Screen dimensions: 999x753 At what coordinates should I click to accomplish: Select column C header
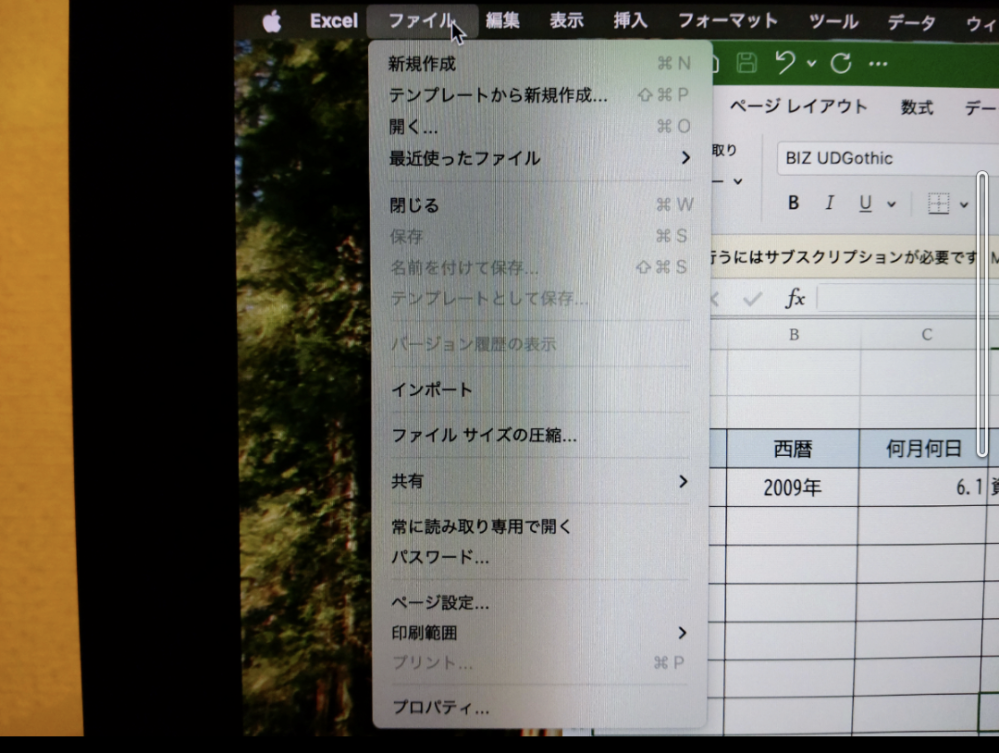pyautogui.click(x=926, y=334)
